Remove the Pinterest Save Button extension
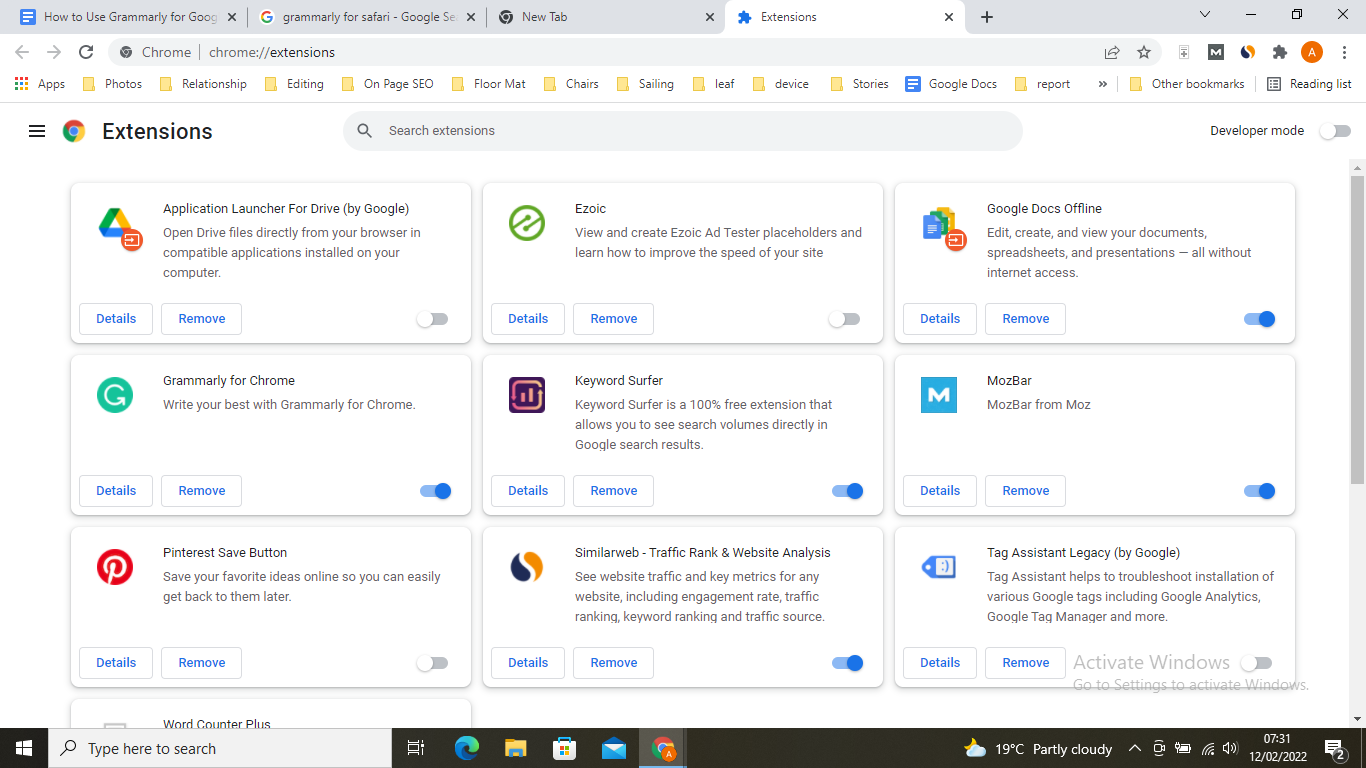The width and height of the screenshot is (1366, 768). coord(202,663)
